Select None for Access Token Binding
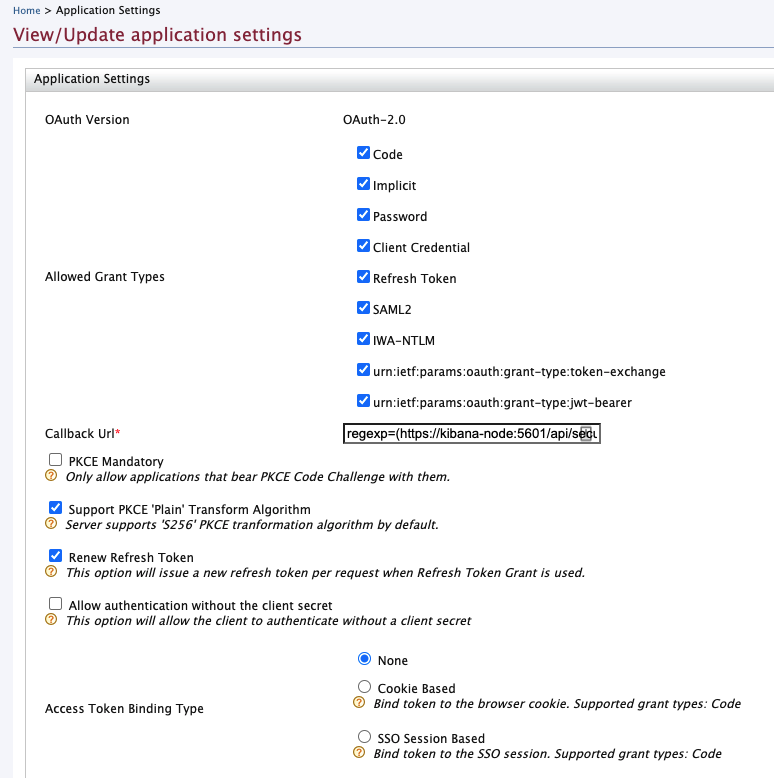774x778 pixels. pos(365,659)
